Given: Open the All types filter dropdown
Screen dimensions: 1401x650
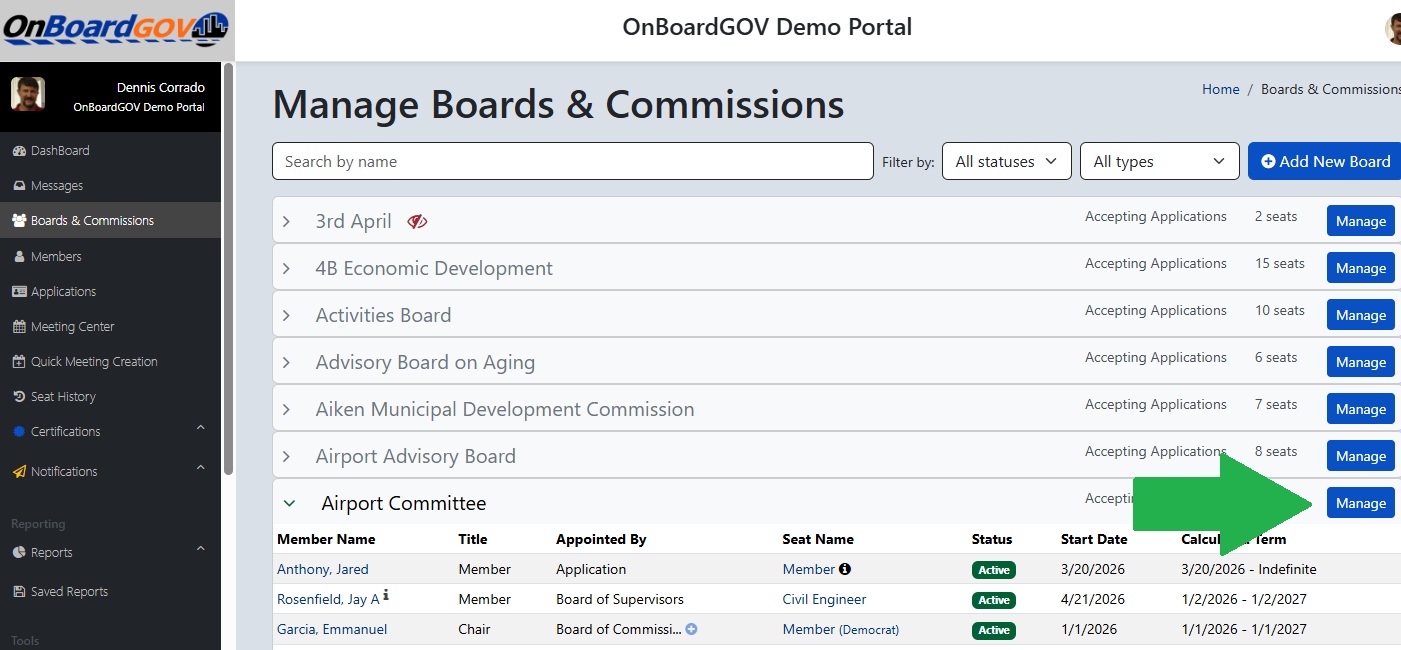Looking at the screenshot, I should pyautogui.click(x=1160, y=161).
